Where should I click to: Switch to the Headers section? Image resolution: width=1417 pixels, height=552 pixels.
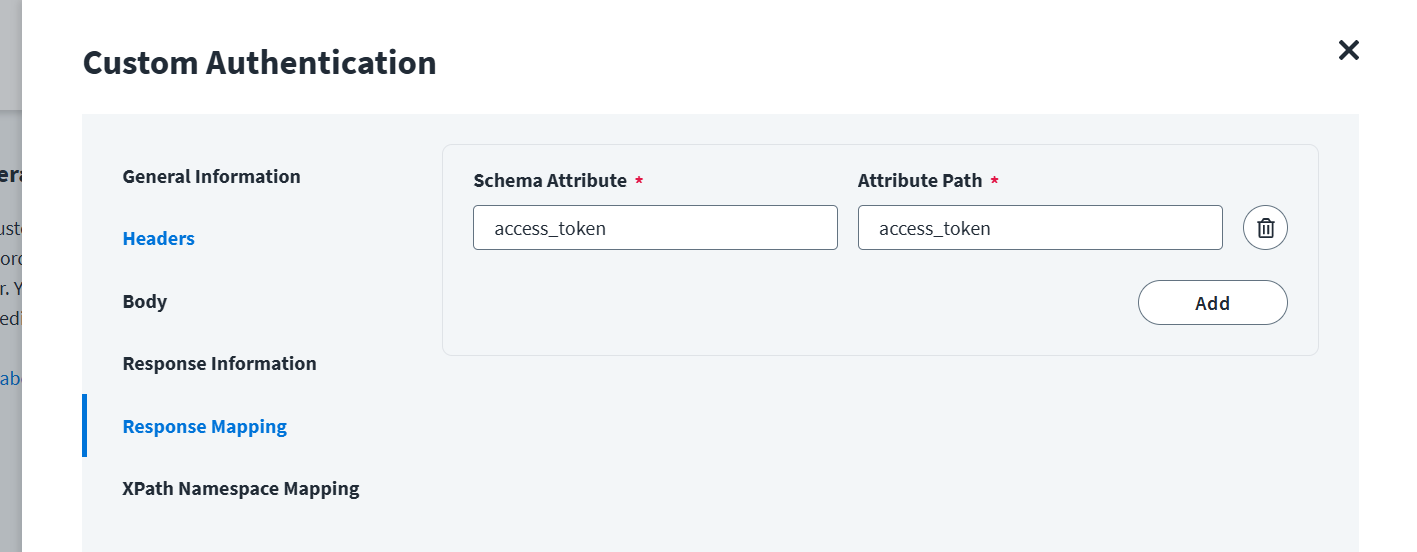[158, 239]
